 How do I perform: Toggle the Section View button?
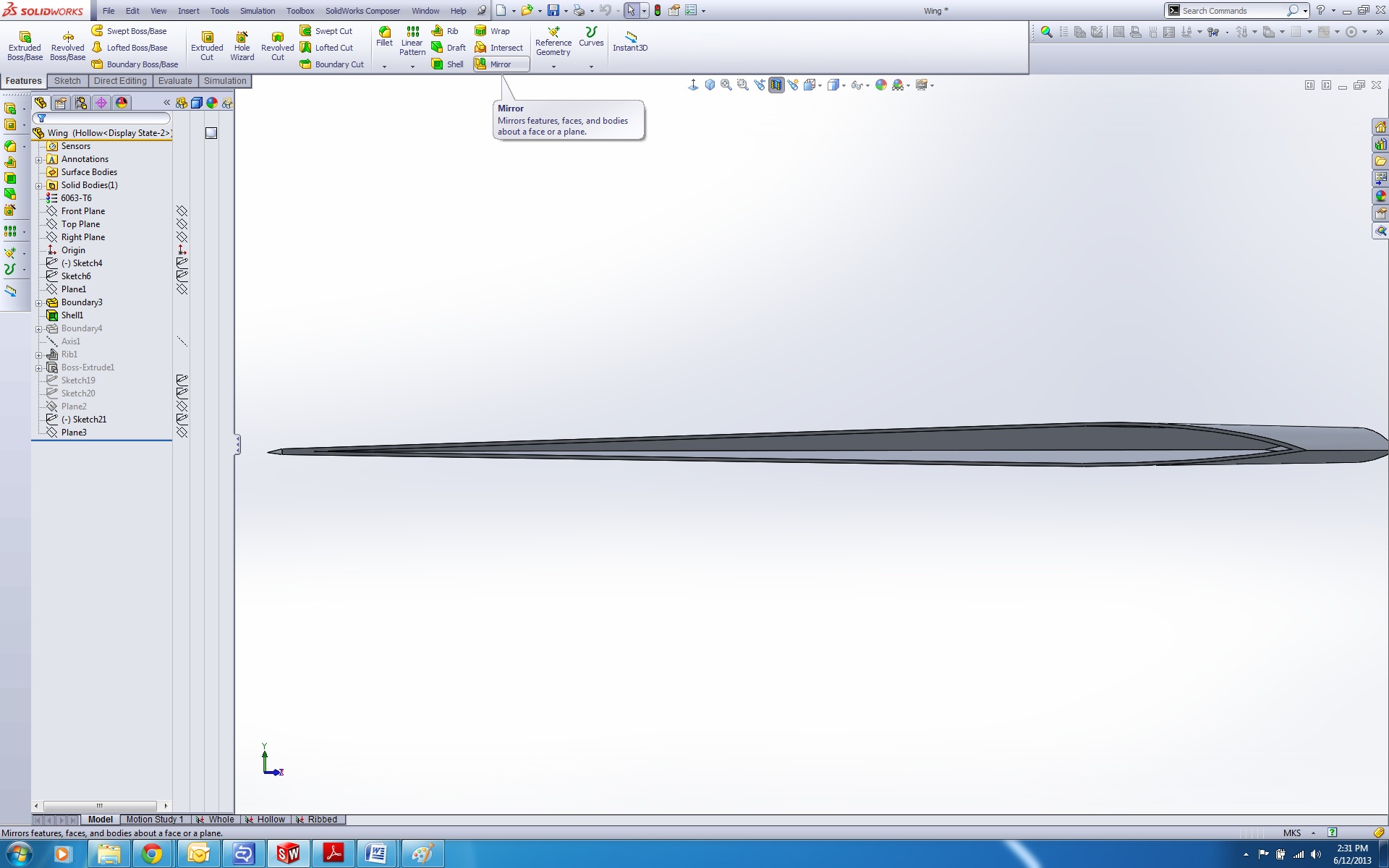click(x=776, y=85)
